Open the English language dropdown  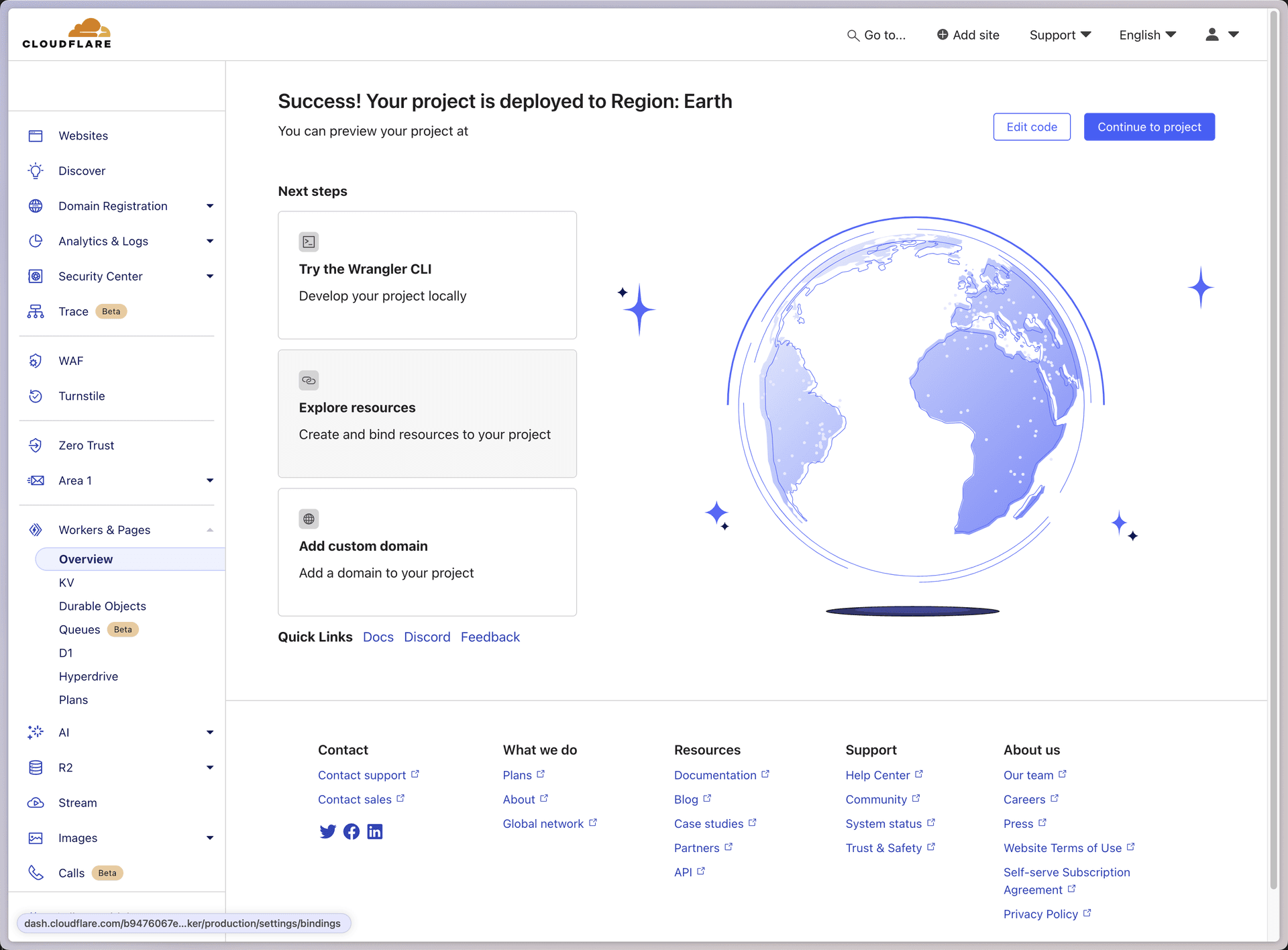[x=1147, y=35]
